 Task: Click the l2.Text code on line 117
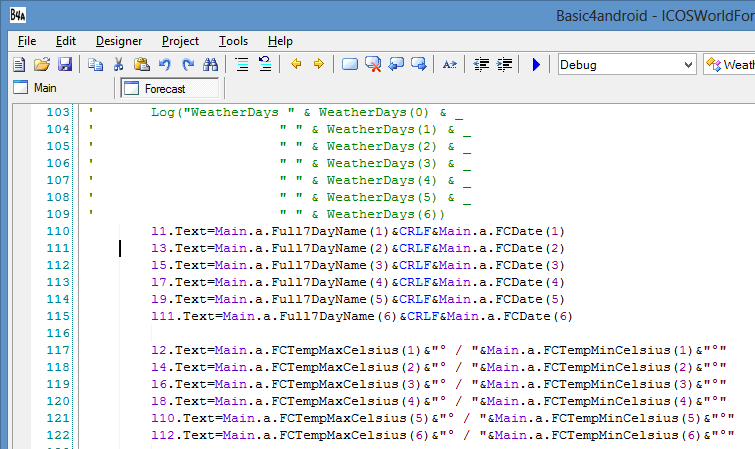click(x=179, y=350)
